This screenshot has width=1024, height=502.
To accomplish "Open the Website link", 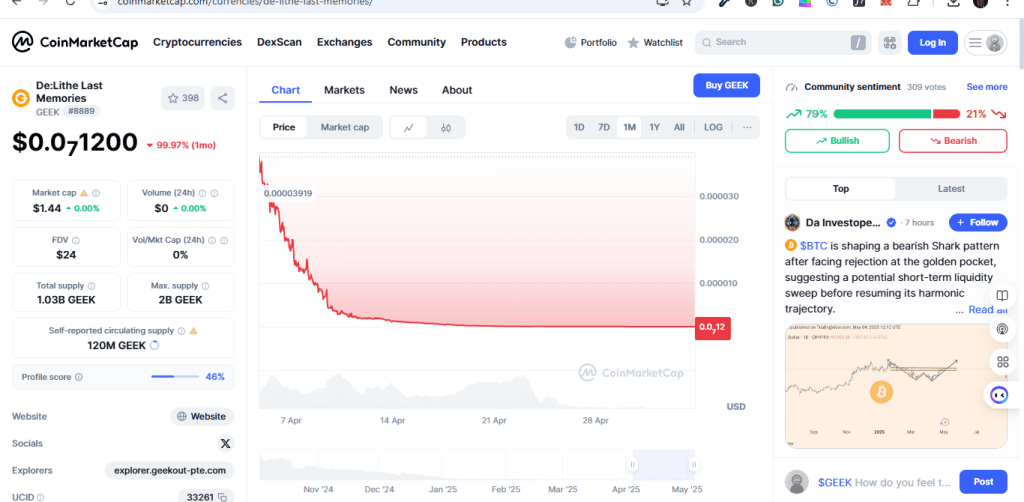I will click(202, 416).
